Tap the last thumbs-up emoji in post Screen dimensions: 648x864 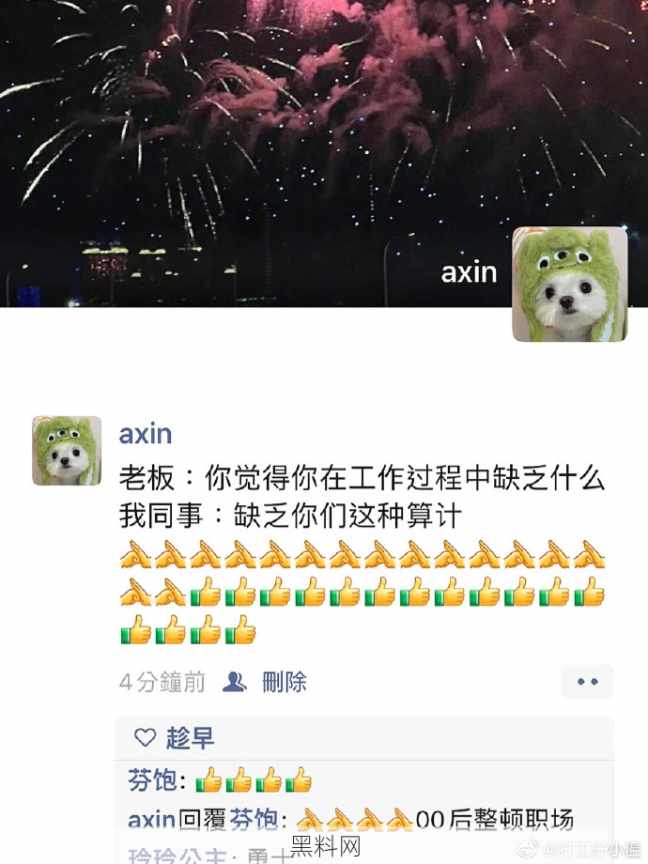coord(241,630)
